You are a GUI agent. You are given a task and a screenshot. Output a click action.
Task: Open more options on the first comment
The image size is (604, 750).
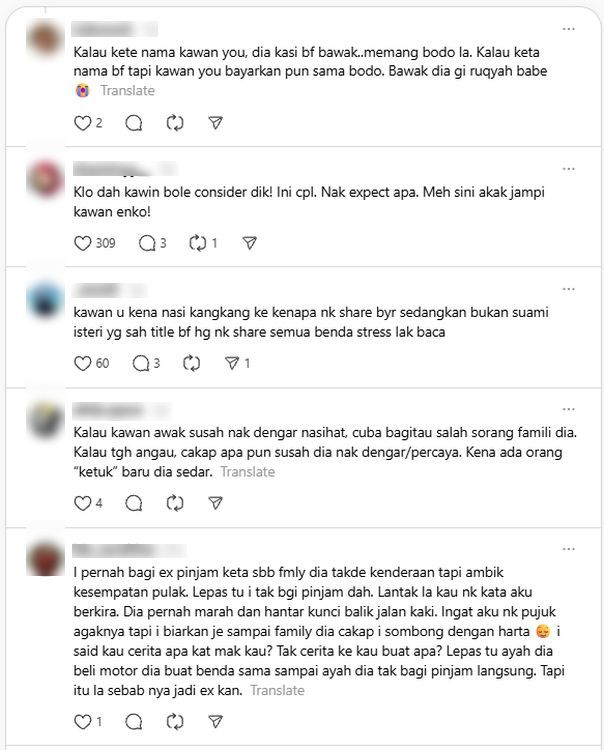(x=569, y=29)
